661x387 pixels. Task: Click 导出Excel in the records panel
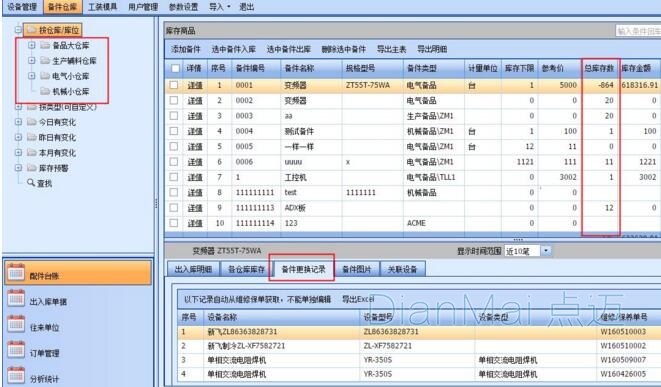pos(358,299)
